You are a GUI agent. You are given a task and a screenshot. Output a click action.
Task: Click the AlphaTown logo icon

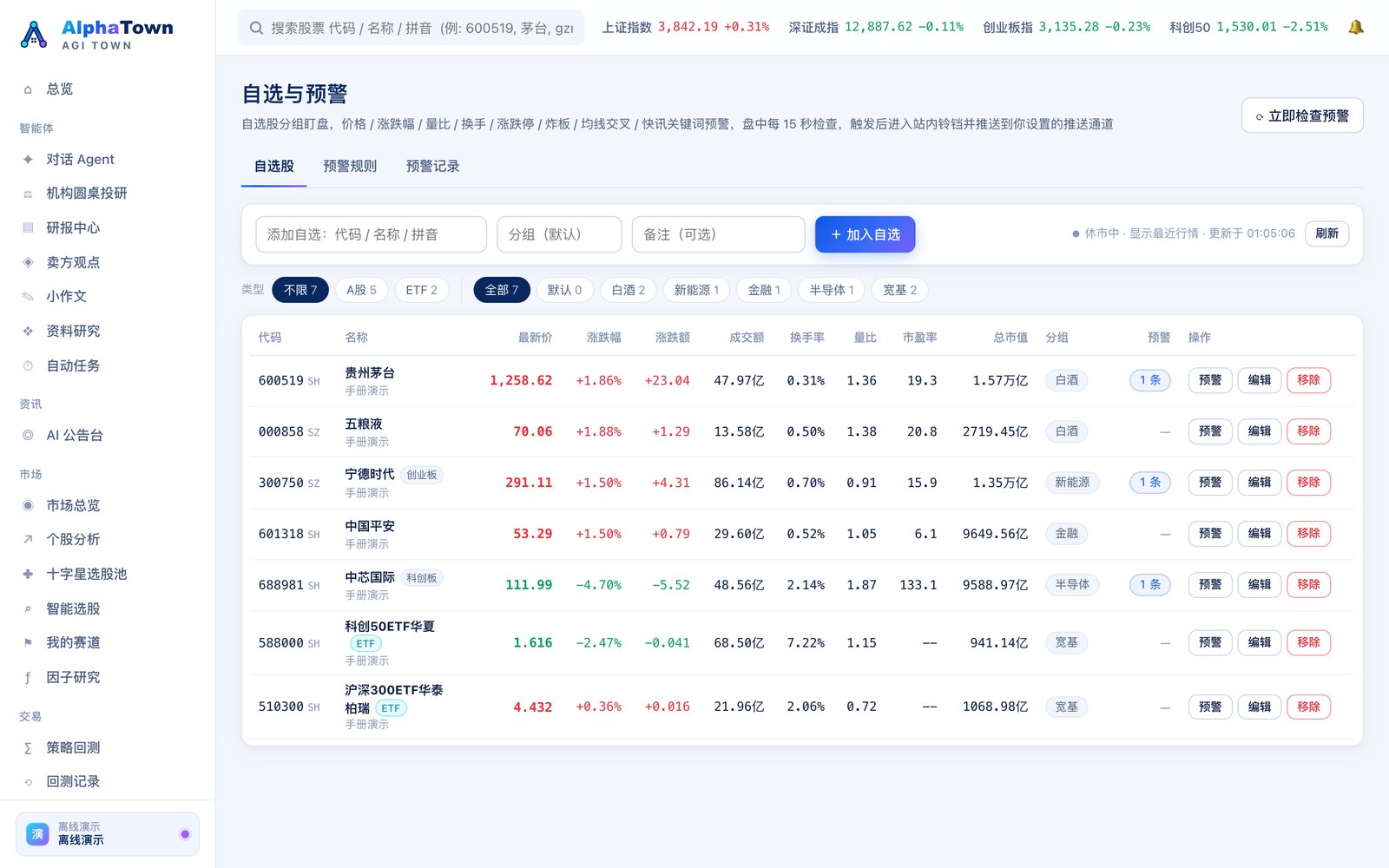point(34,35)
